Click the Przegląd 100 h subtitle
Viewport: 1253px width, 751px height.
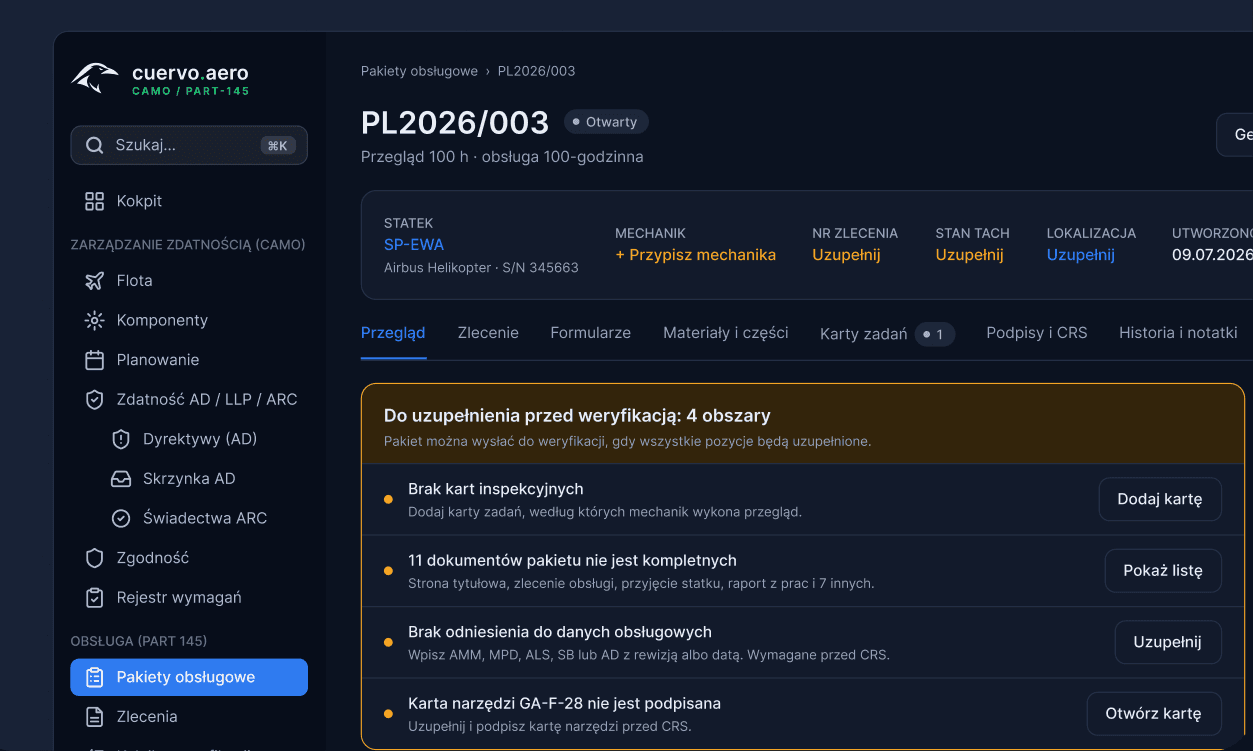[502, 157]
